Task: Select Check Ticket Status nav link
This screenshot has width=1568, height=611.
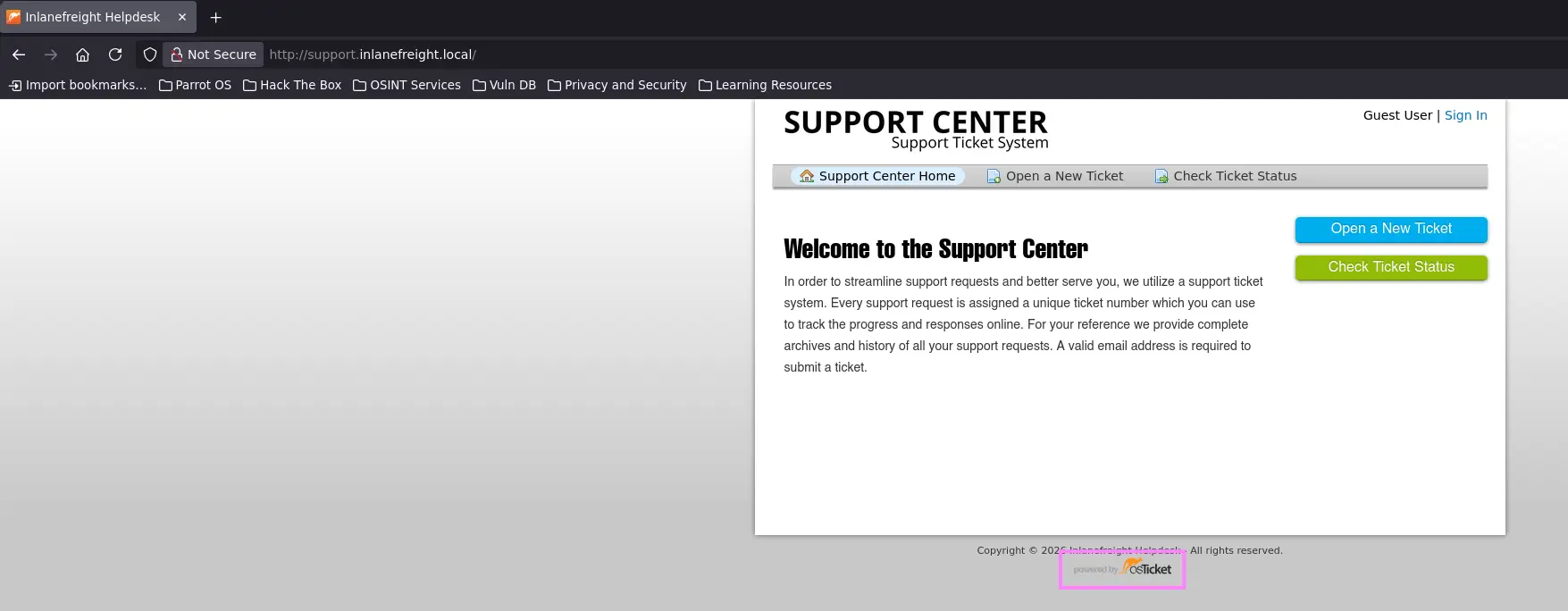Action: pyautogui.click(x=1226, y=176)
